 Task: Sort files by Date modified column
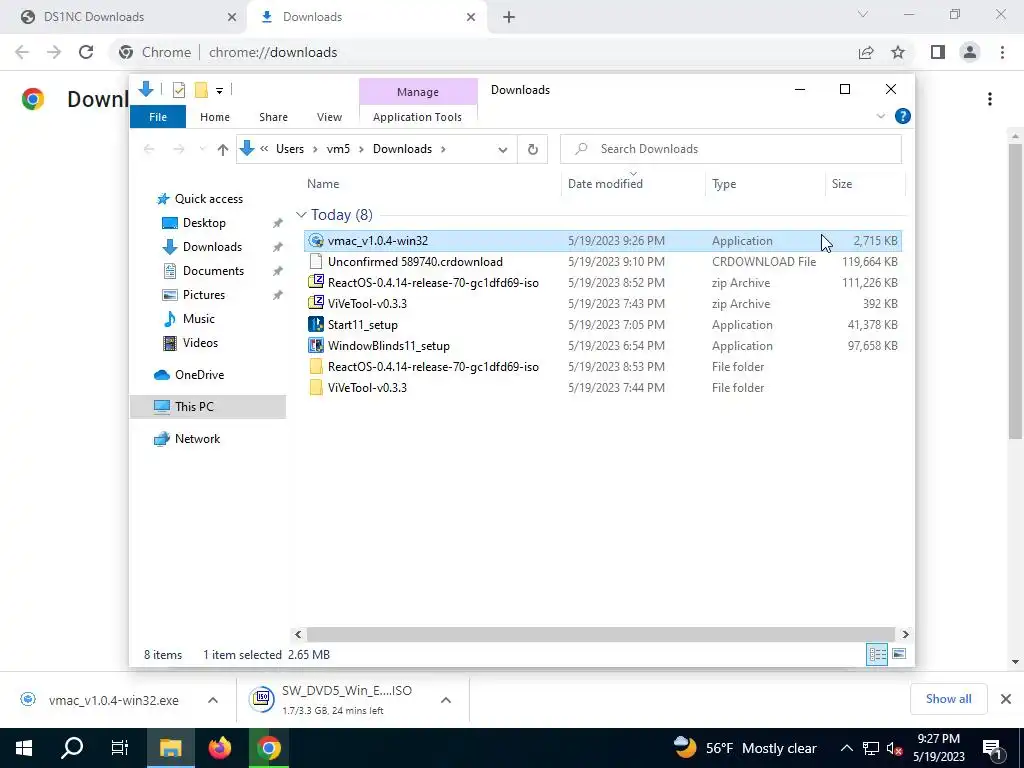click(605, 184)
